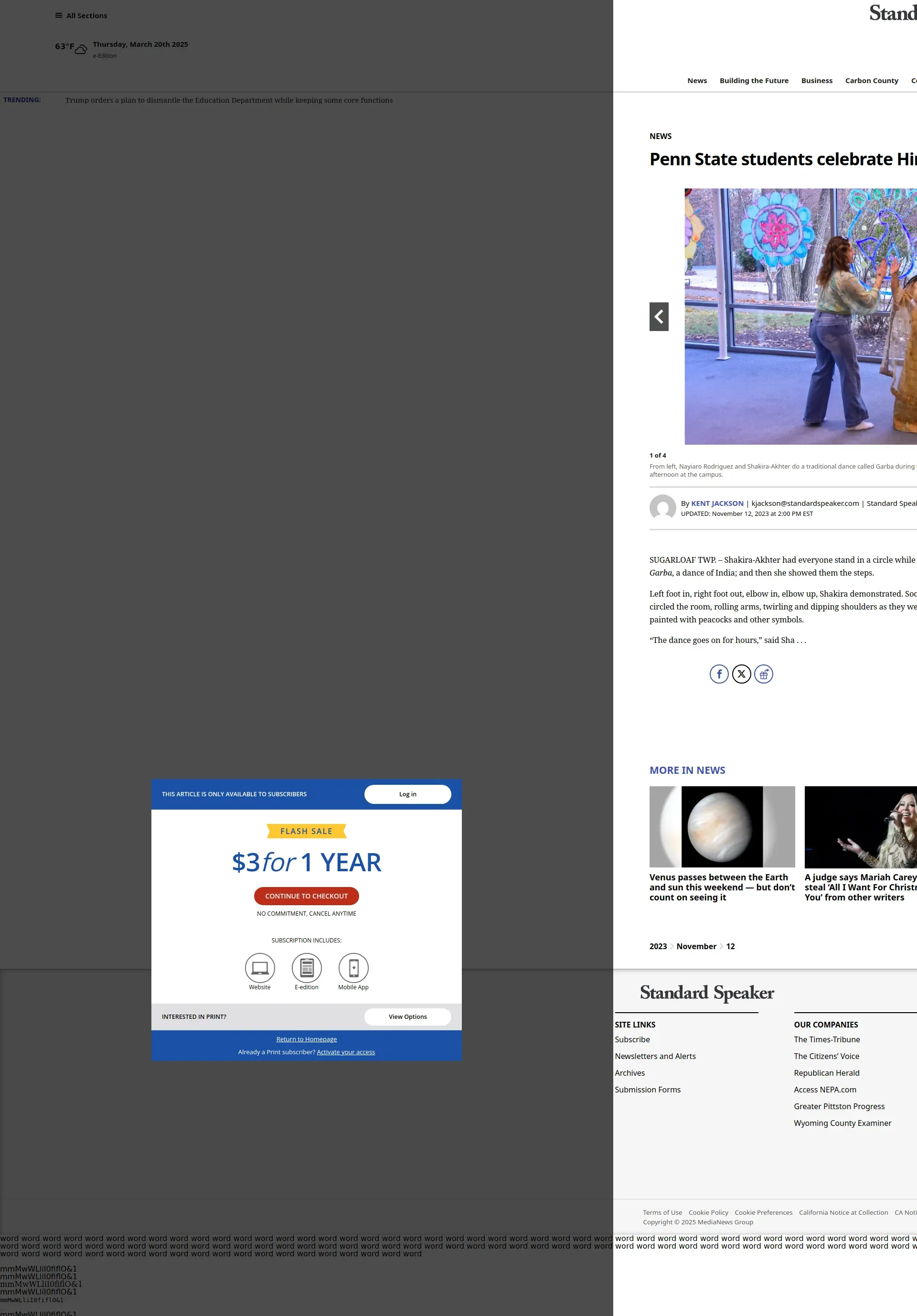Open California Notice at Collection link

(x=843, y=1212)
